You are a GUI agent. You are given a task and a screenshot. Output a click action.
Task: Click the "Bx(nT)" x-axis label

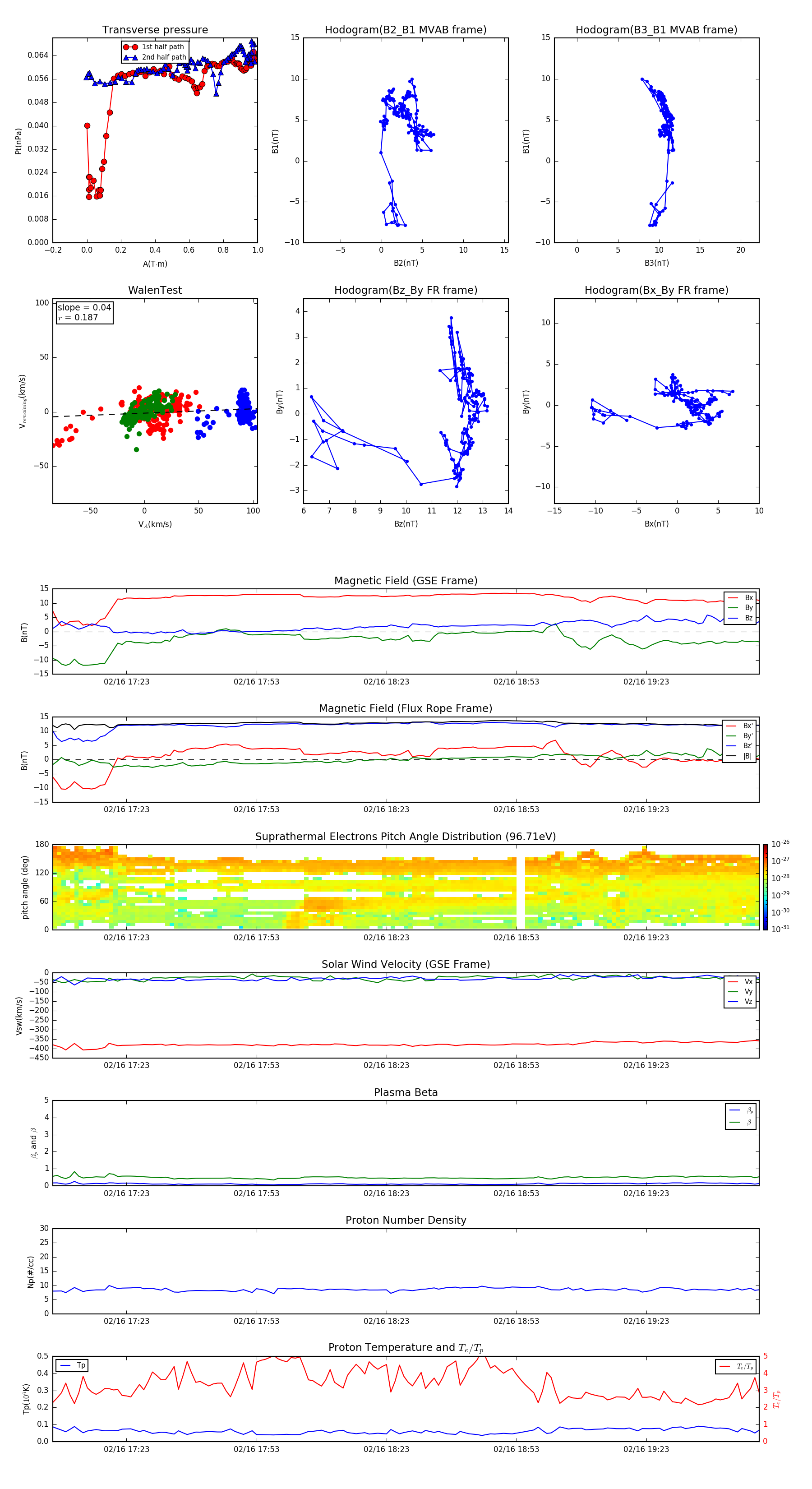click(656, 524)
